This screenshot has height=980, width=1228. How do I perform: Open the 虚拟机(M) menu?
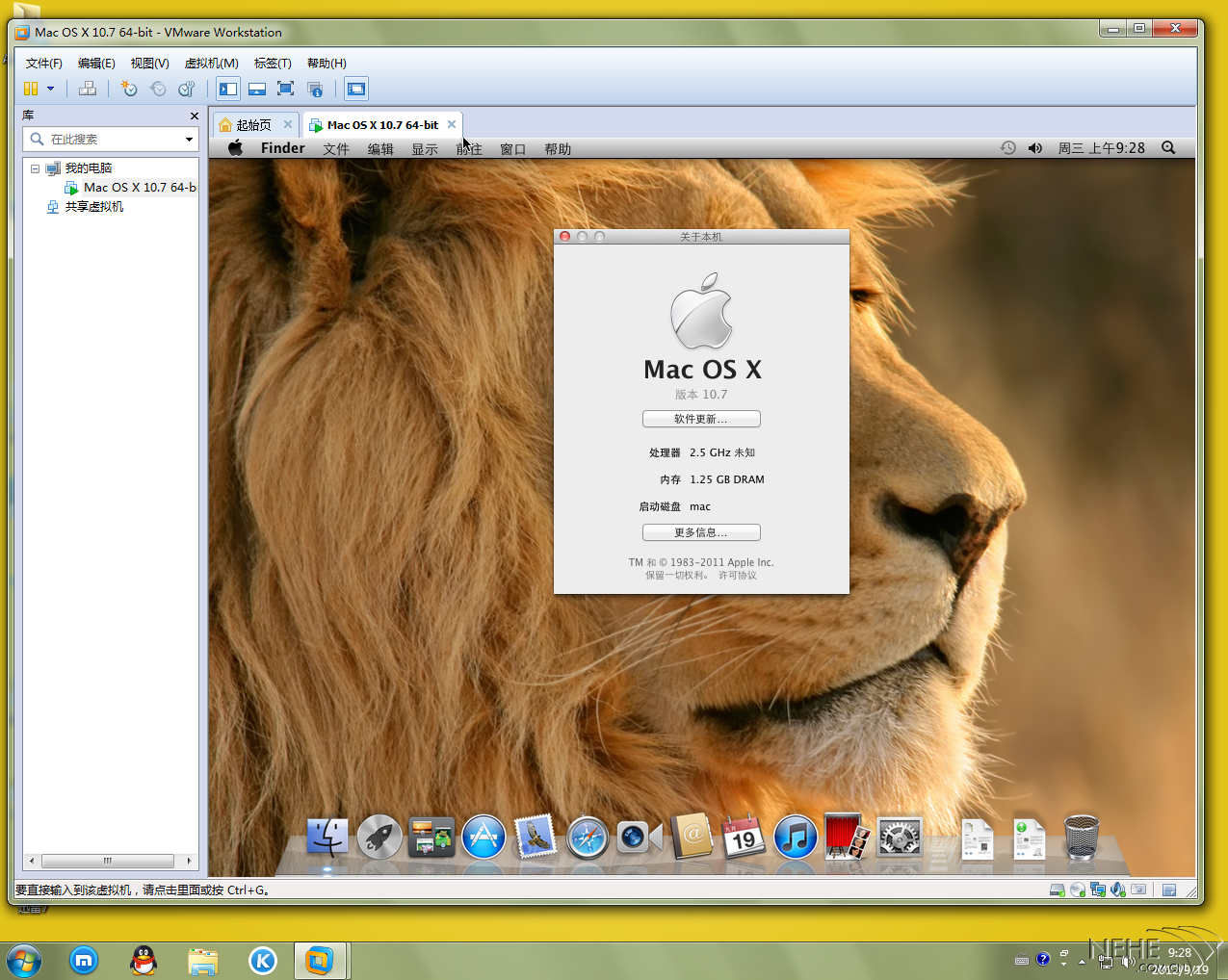click(211, 63)
